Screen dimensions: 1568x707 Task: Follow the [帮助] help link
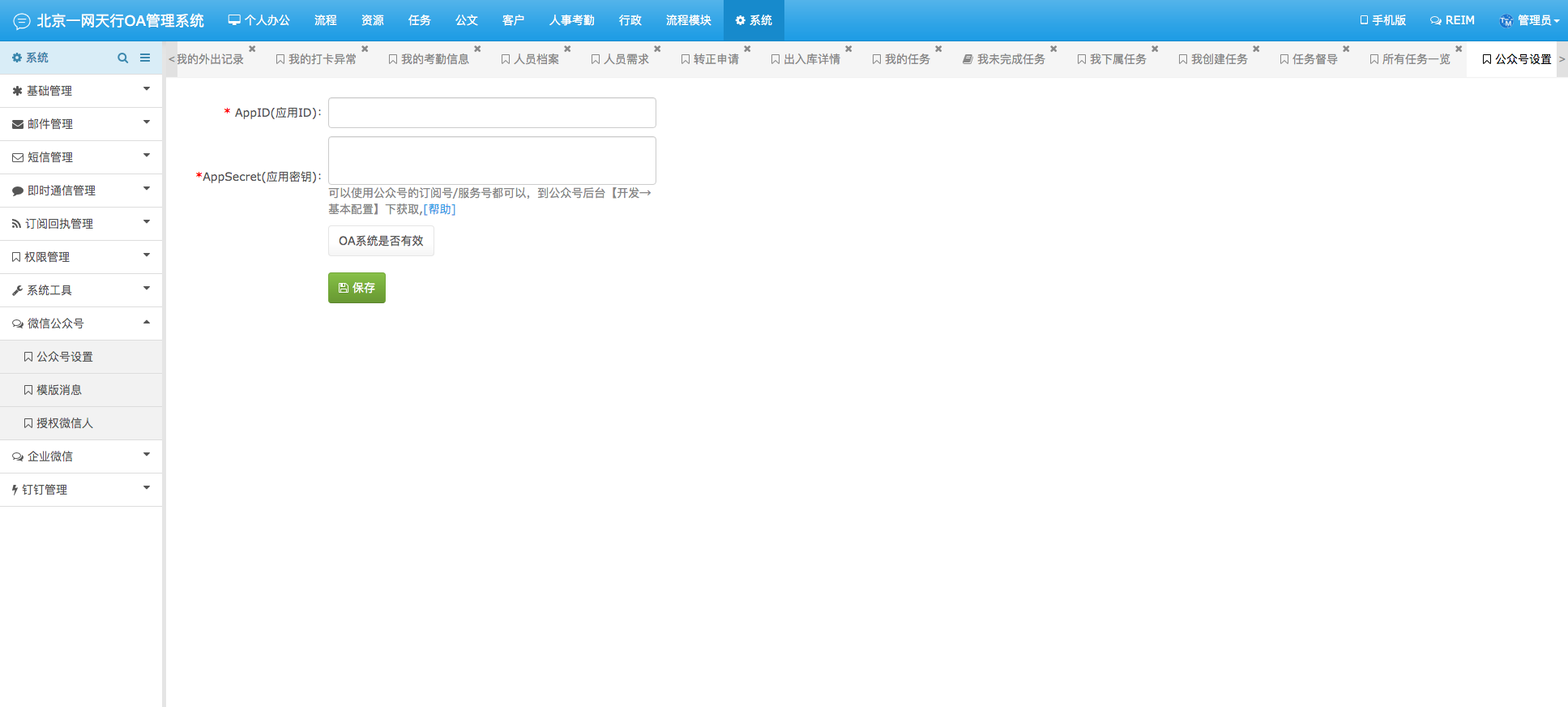click(439, 209)
